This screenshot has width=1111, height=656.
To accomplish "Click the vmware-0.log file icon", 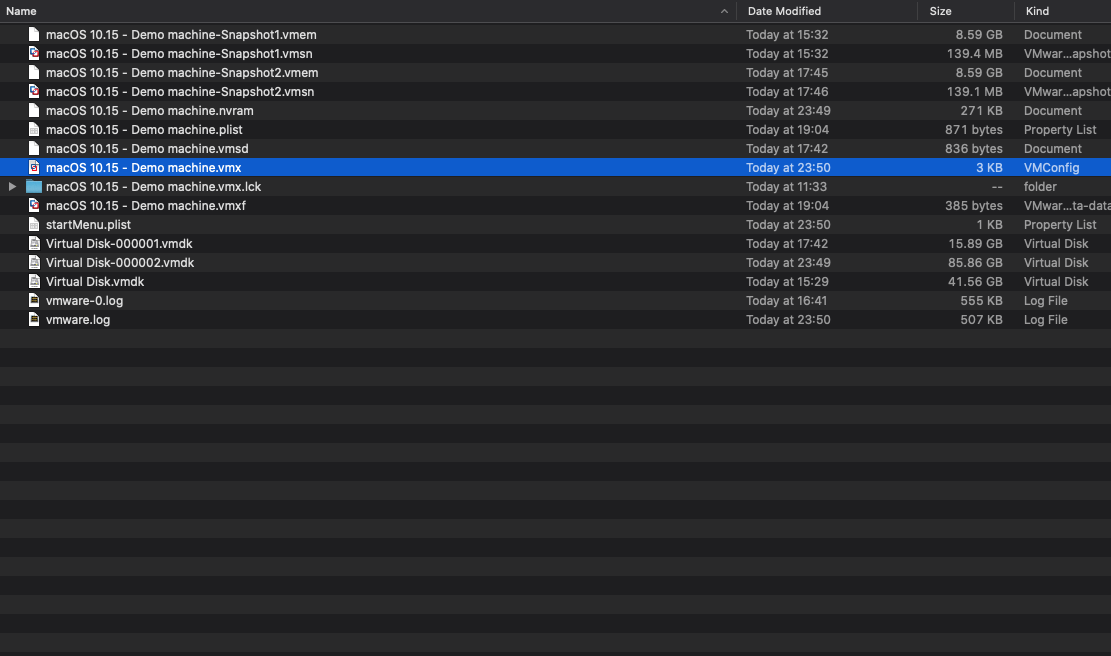I will tap(33, 300).
